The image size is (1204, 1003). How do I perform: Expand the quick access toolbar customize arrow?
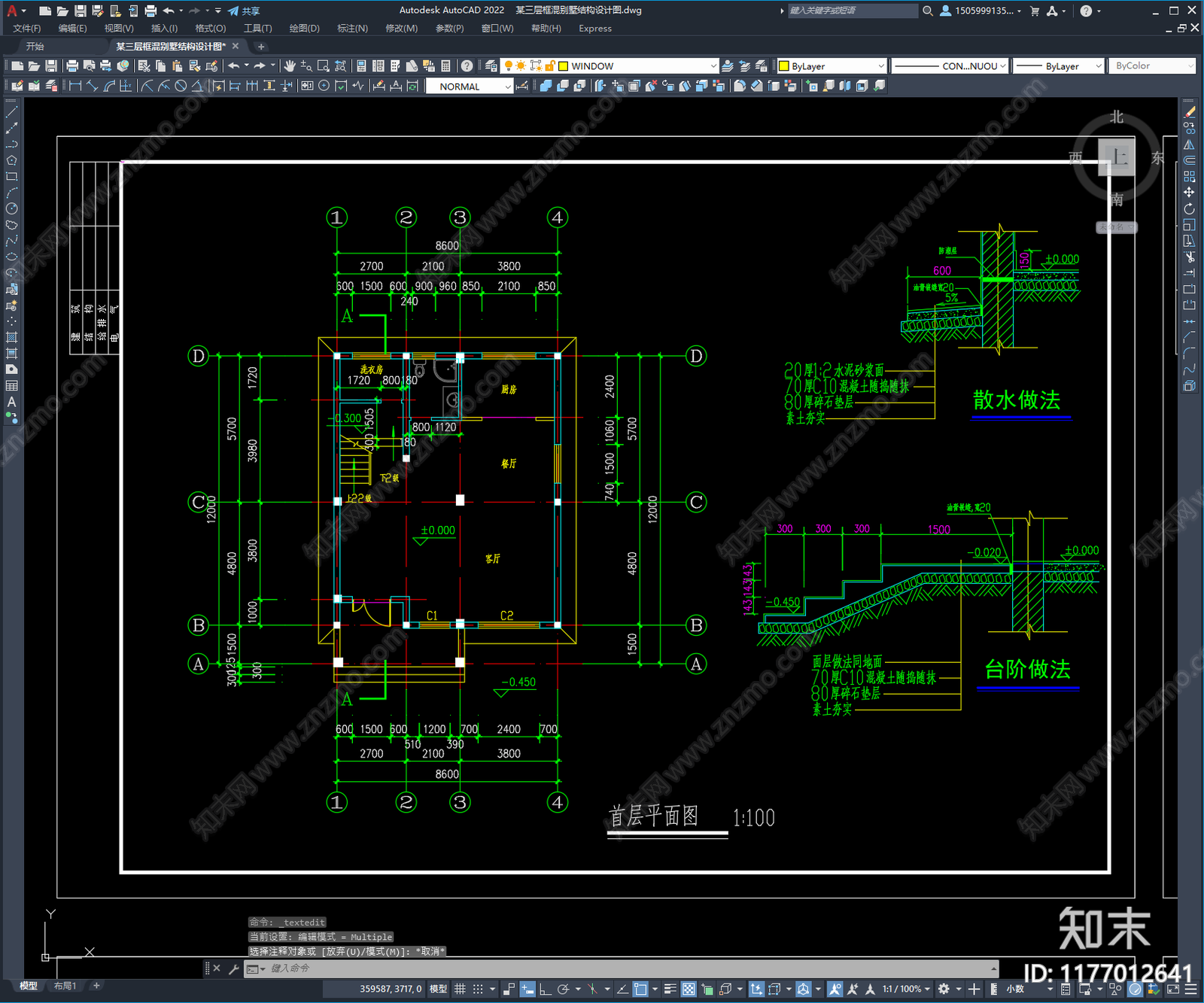(x=218, y=11)
